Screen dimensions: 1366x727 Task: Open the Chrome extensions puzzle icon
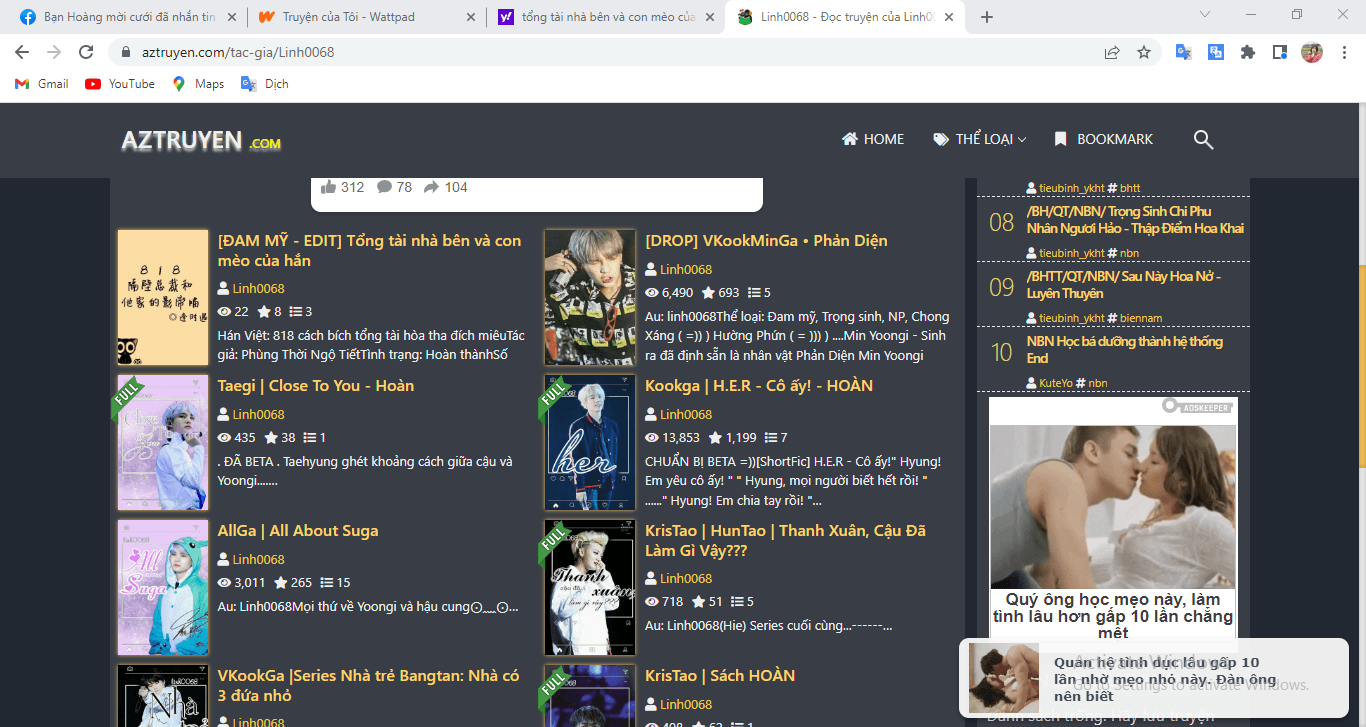[x=1247, y=53]
